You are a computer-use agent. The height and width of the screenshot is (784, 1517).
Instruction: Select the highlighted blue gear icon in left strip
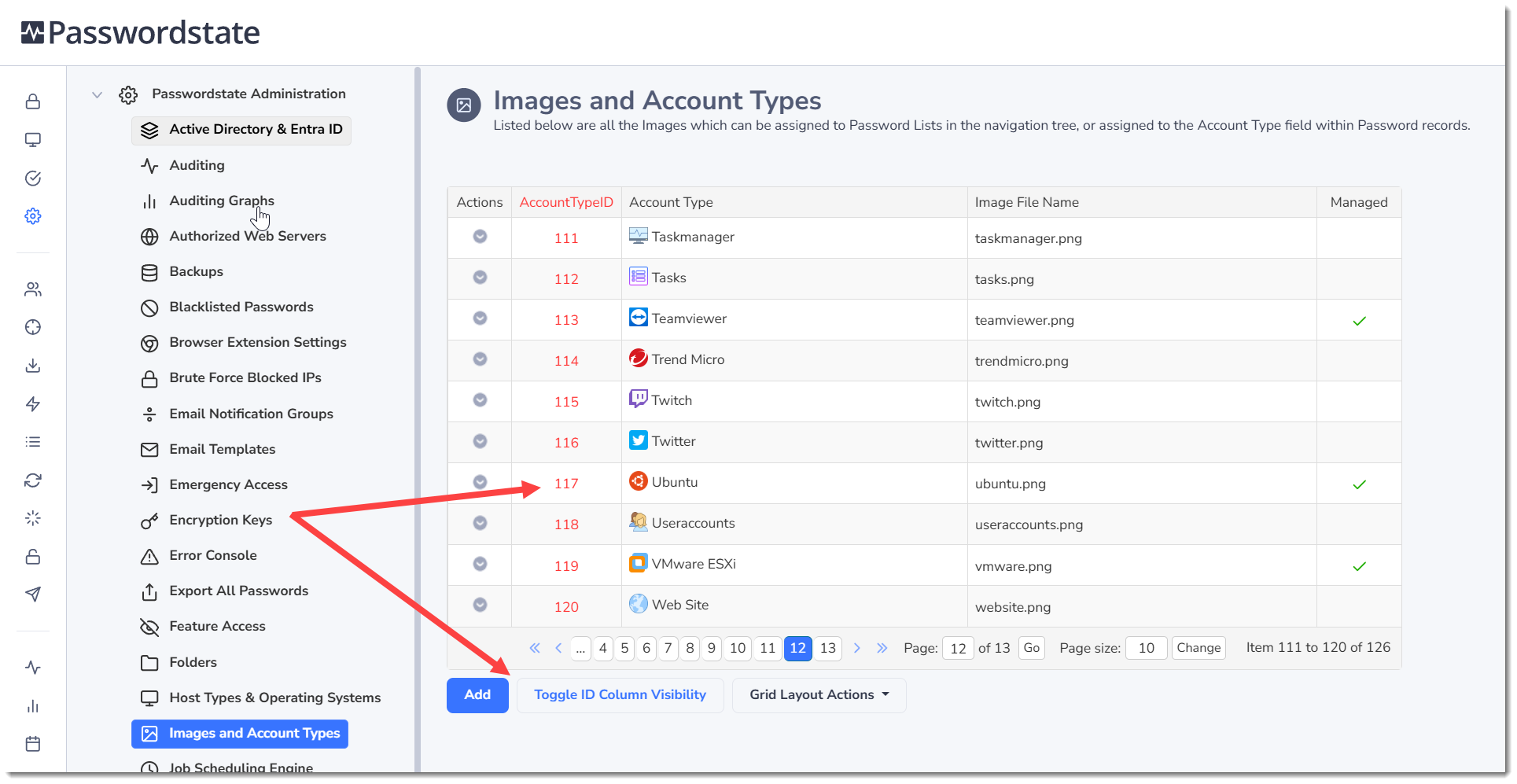click(x=33, y=216)
